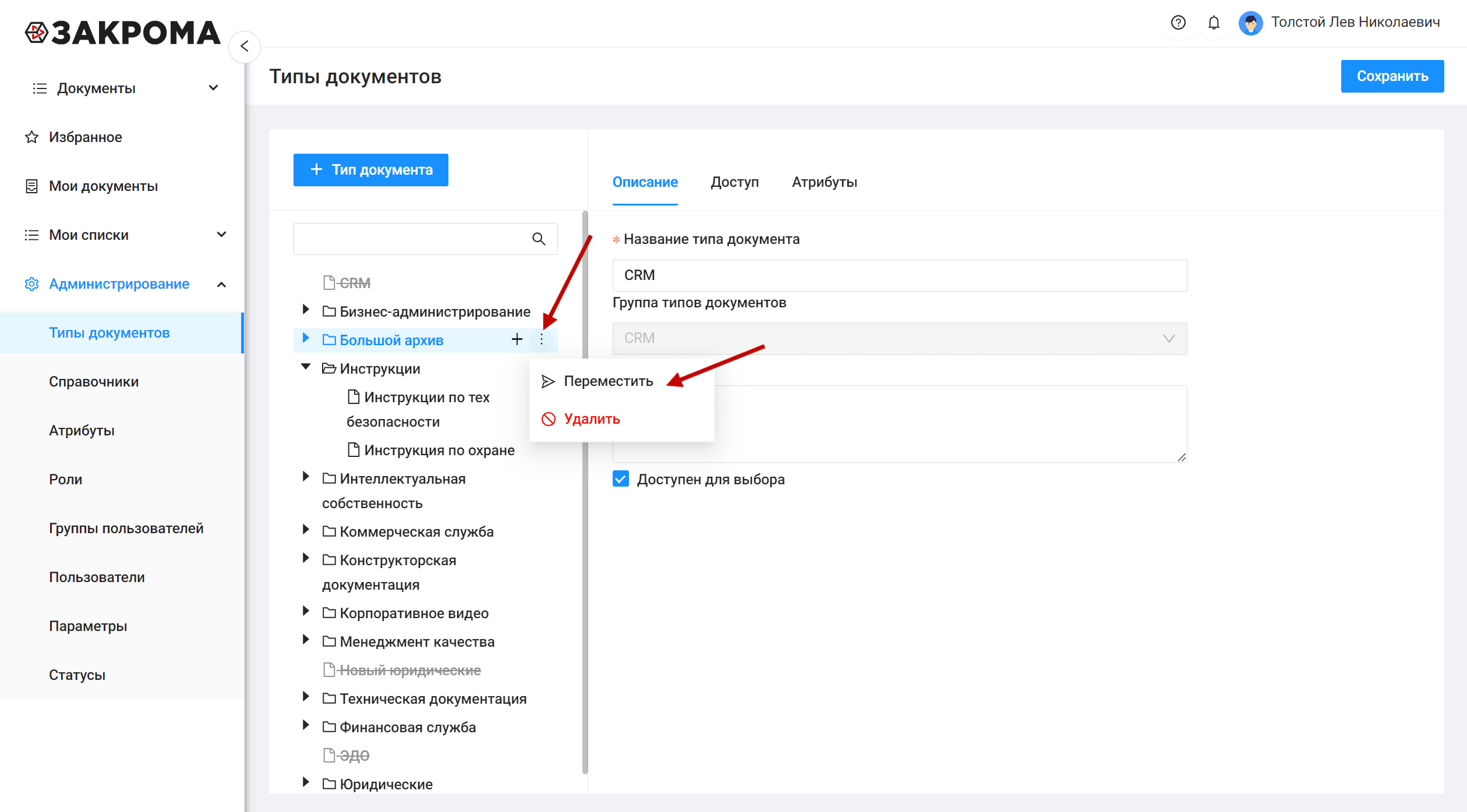Open Пользователи in the sidebar

[x=97, y=577]
